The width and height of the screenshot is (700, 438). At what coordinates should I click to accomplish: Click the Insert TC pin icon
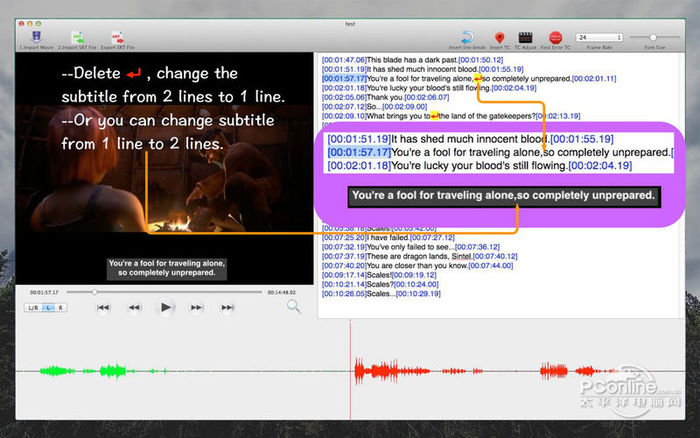500,37
